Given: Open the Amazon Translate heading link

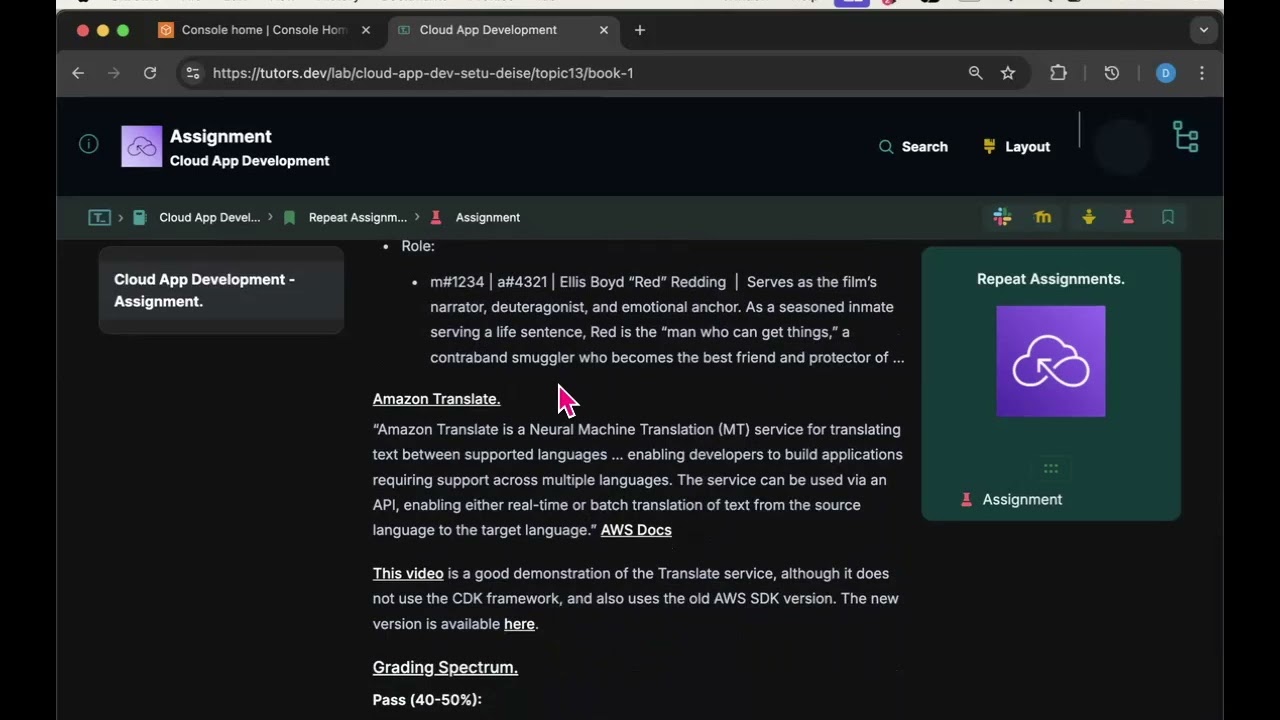Looking at the screenshot, I should coord(436,399).
